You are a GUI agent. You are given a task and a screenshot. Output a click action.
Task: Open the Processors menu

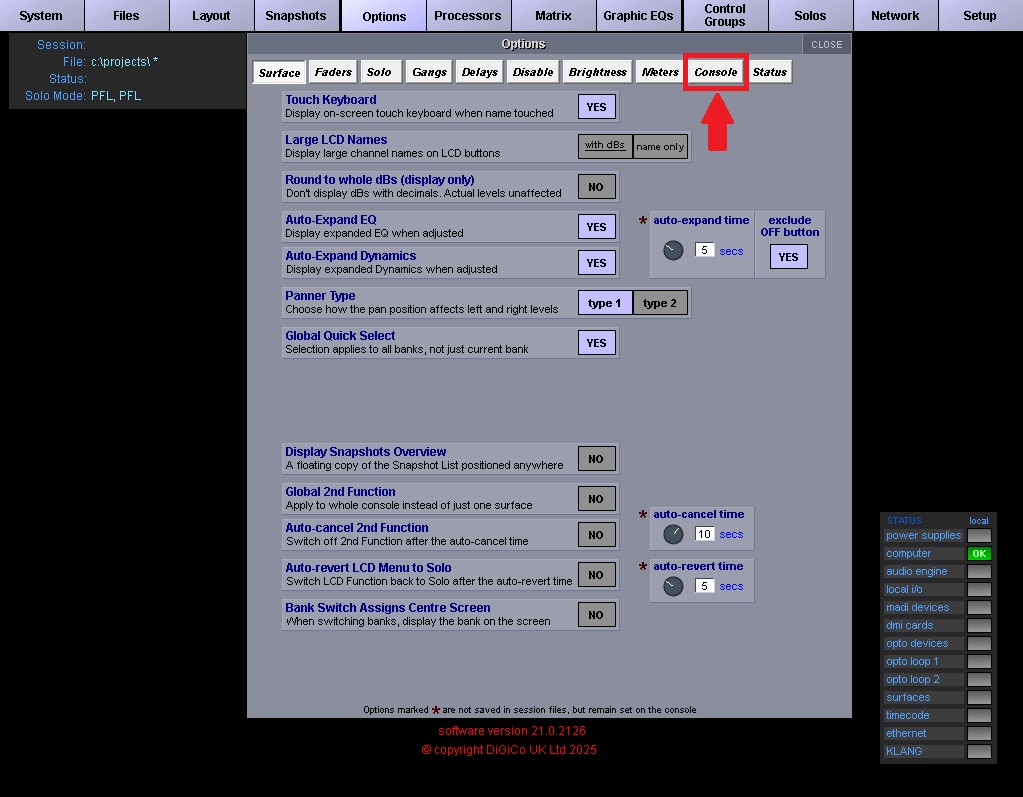pos(468,16)
